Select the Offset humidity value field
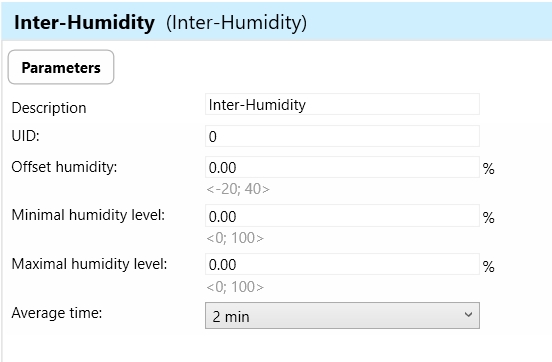This screenshot has width=552, height=362. (342, 167)
